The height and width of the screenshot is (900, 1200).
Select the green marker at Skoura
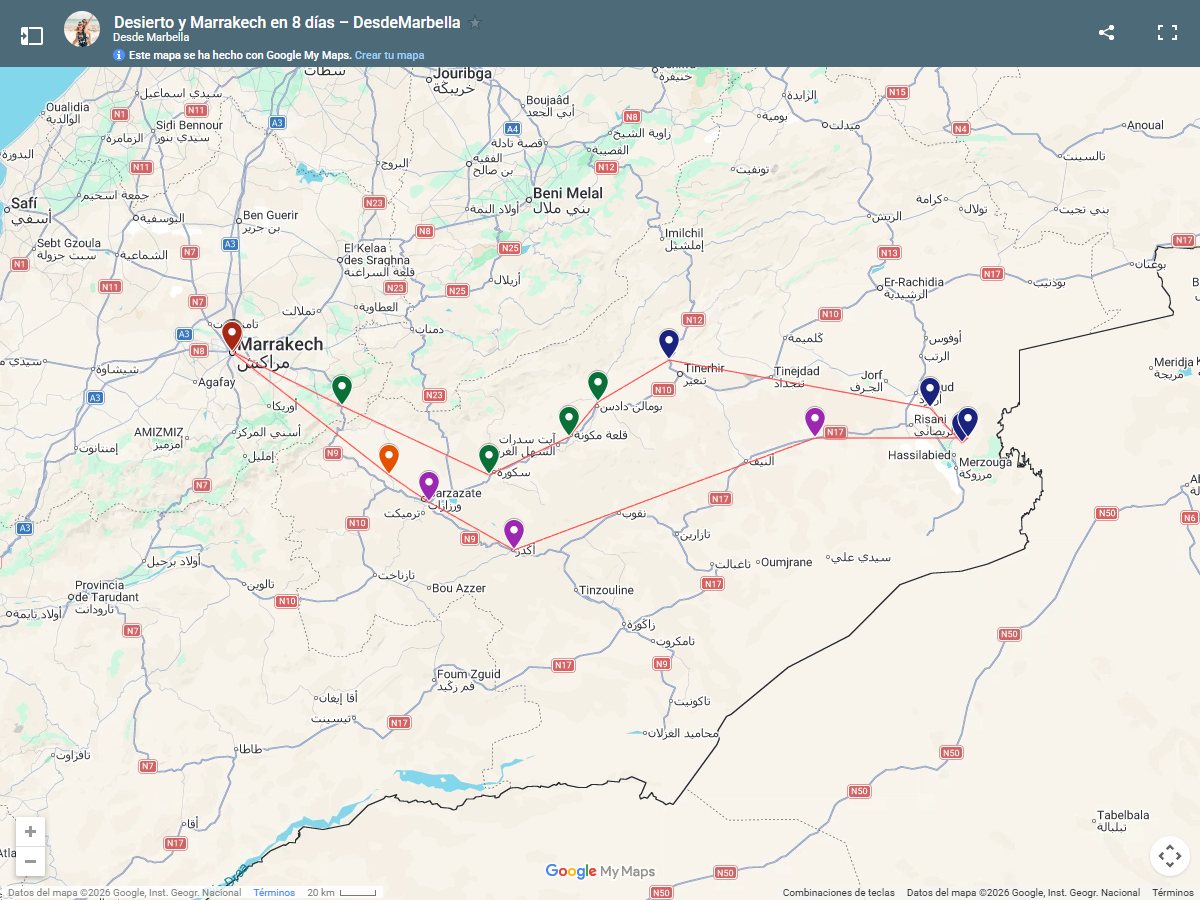(489, 458)
